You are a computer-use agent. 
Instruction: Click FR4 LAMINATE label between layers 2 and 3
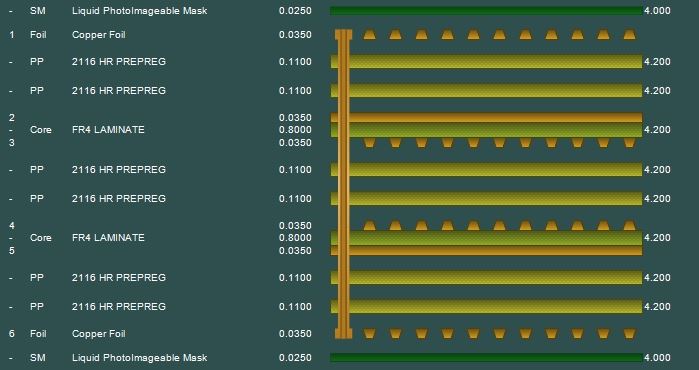pos(108,130)
